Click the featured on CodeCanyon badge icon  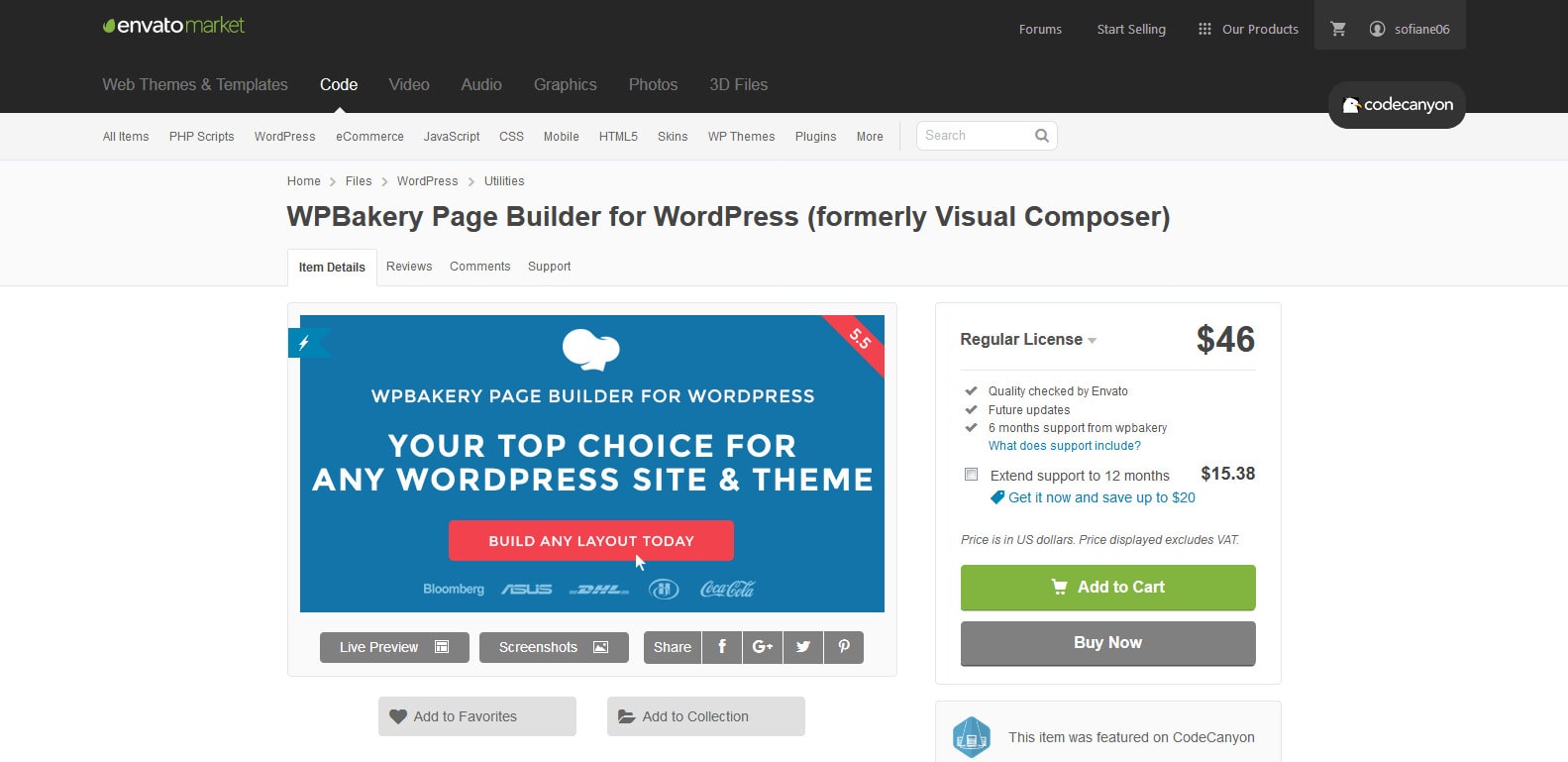tap(972, 737)
